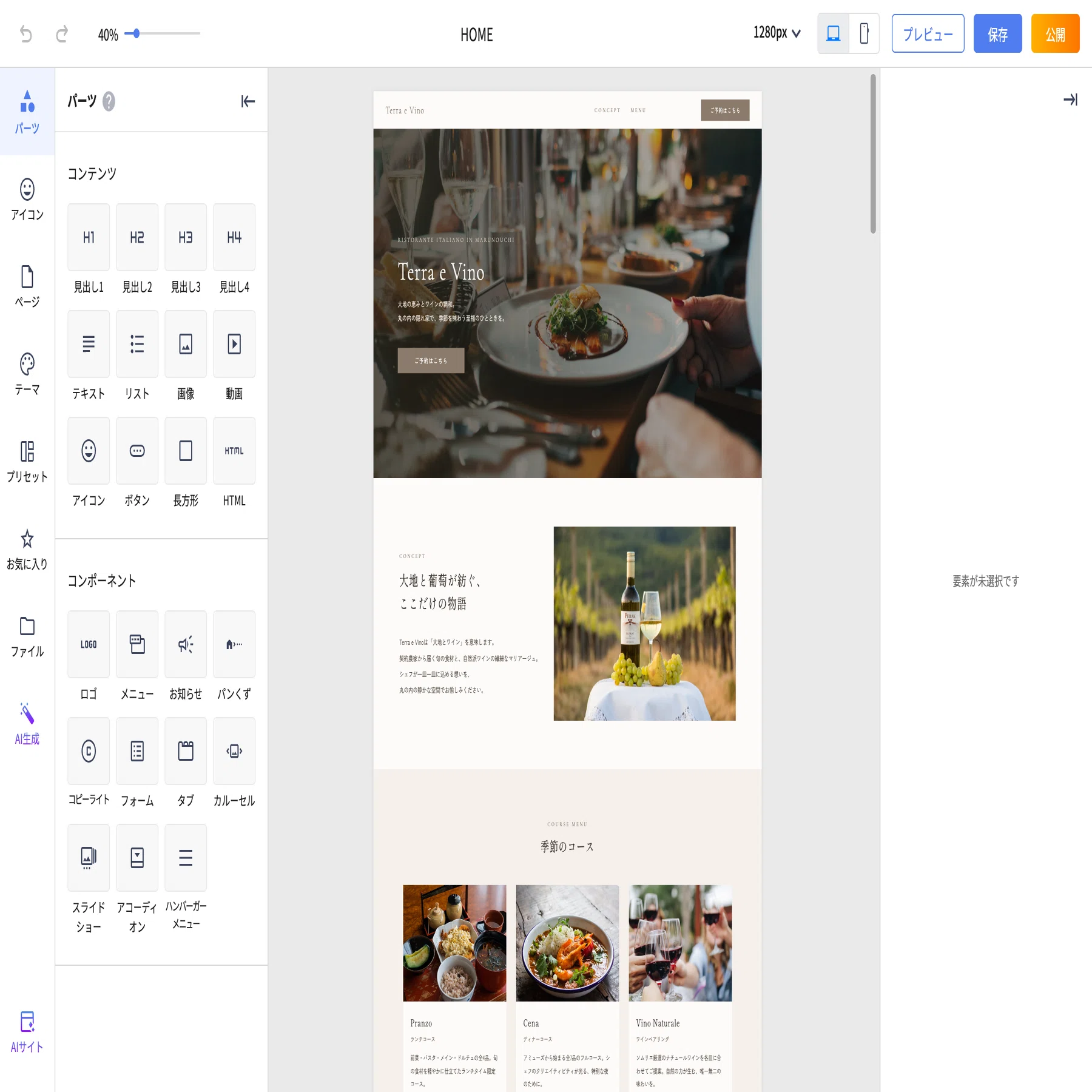Image resolution: width=1092 pixels, height=1092 pixels.
Task: Switch to mobile preview mode
Action: 864,33
